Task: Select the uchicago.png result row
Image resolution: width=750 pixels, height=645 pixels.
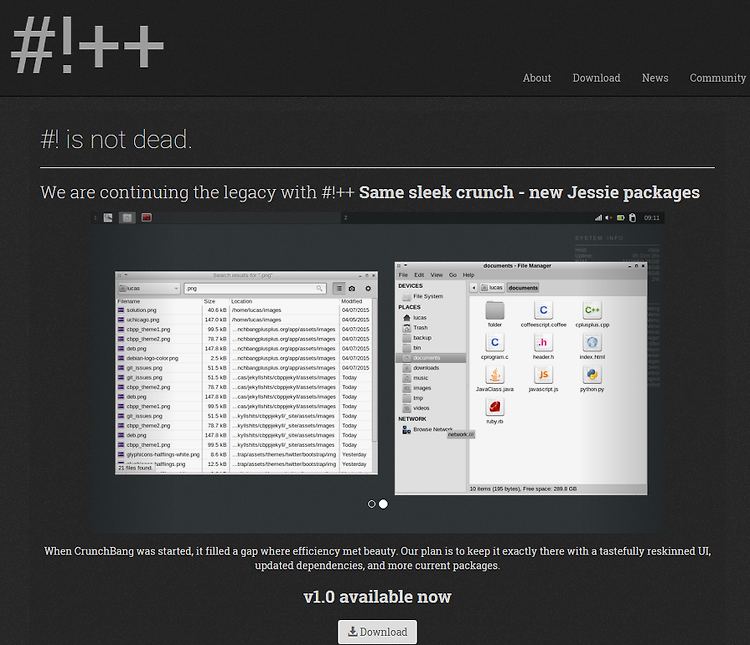Action: pos(244,320)
